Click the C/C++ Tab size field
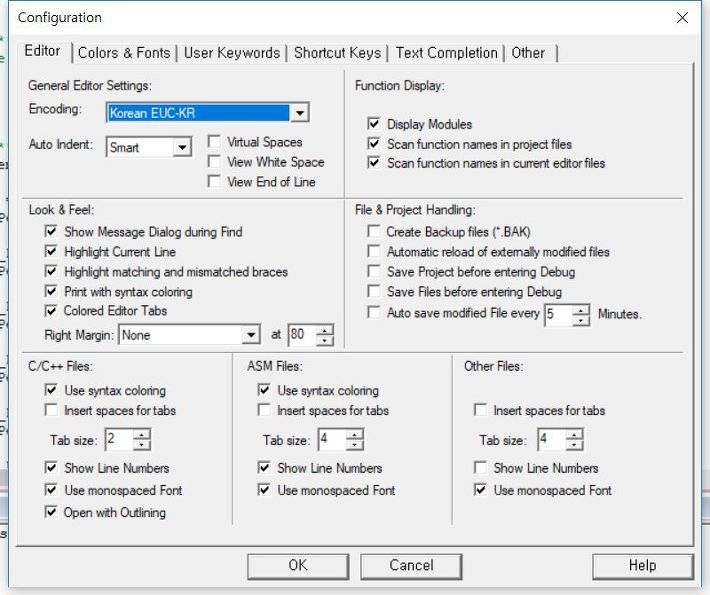The height and width of the screenshot is (595, 710). click(119, 440)
